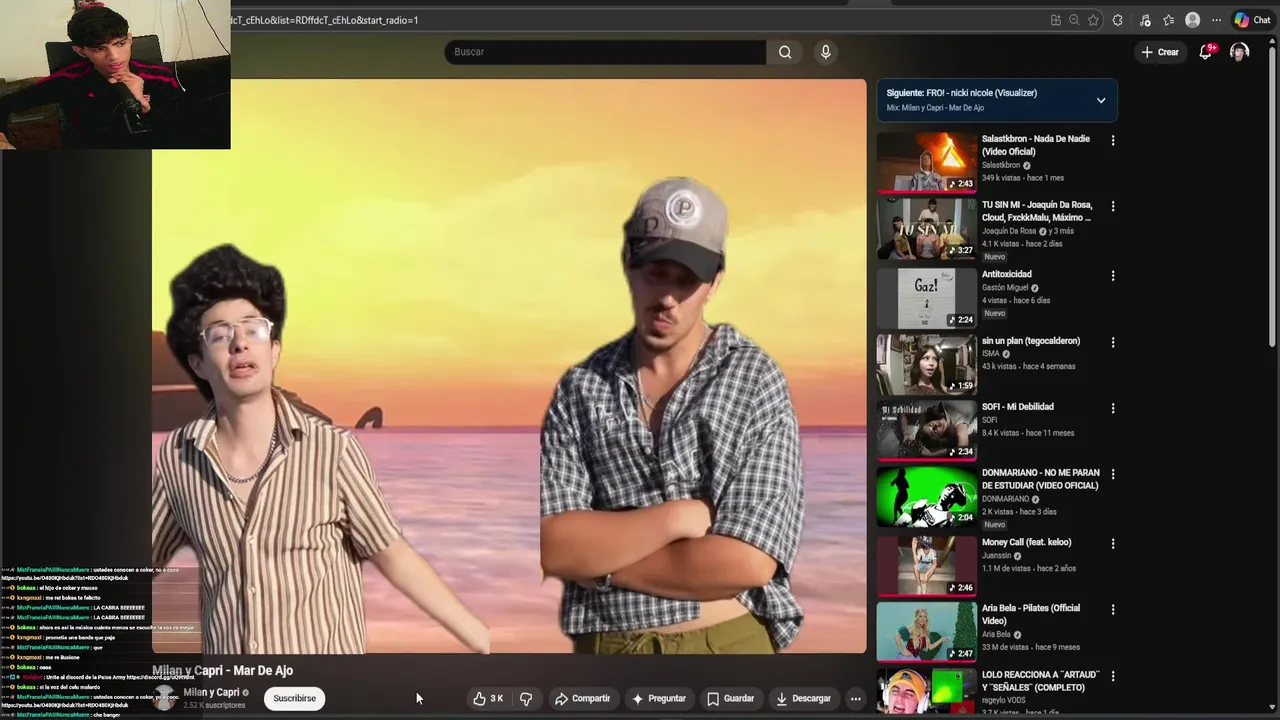Open Salastkbron - Nada De Nadie title

point(1036,145)
